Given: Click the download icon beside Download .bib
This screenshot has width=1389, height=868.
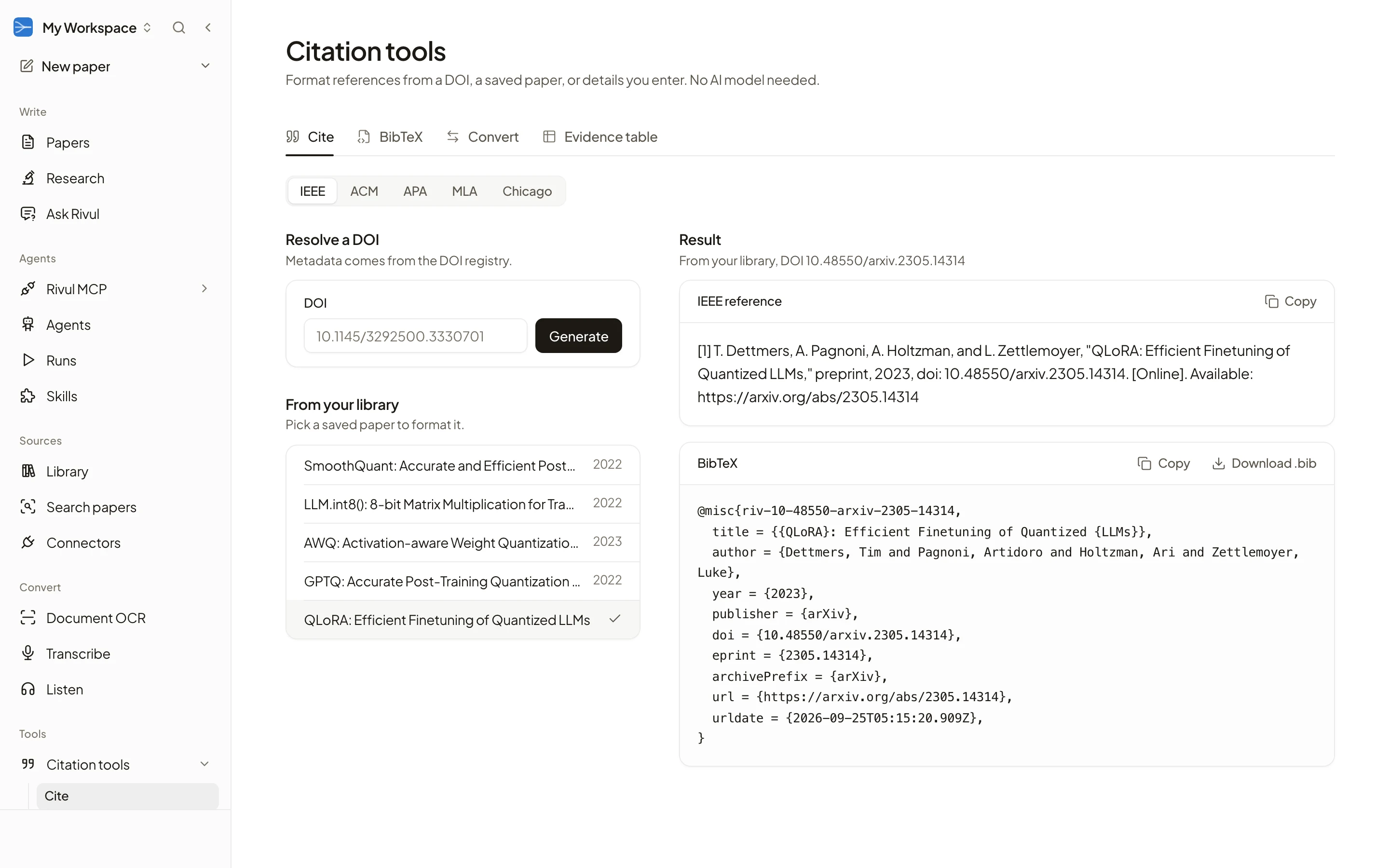Looking at the screenshot, I should coord(1218,463).
